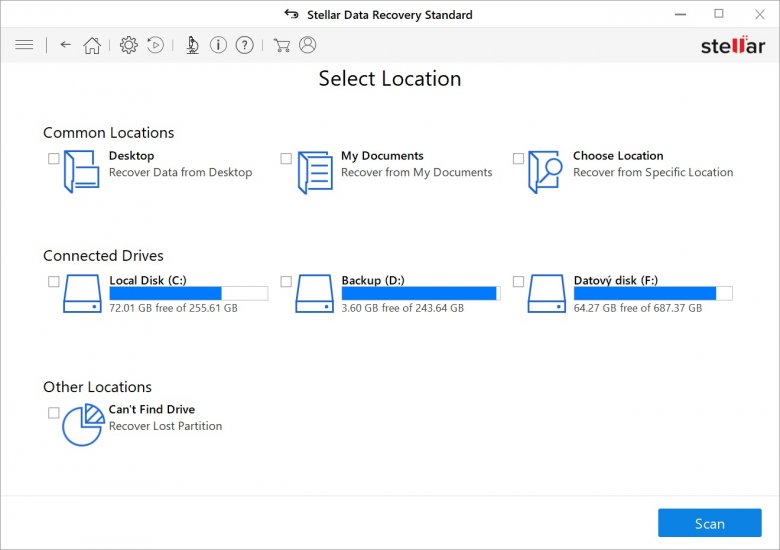
Task: Click the information icon
Action: click(x=217, y=45)
